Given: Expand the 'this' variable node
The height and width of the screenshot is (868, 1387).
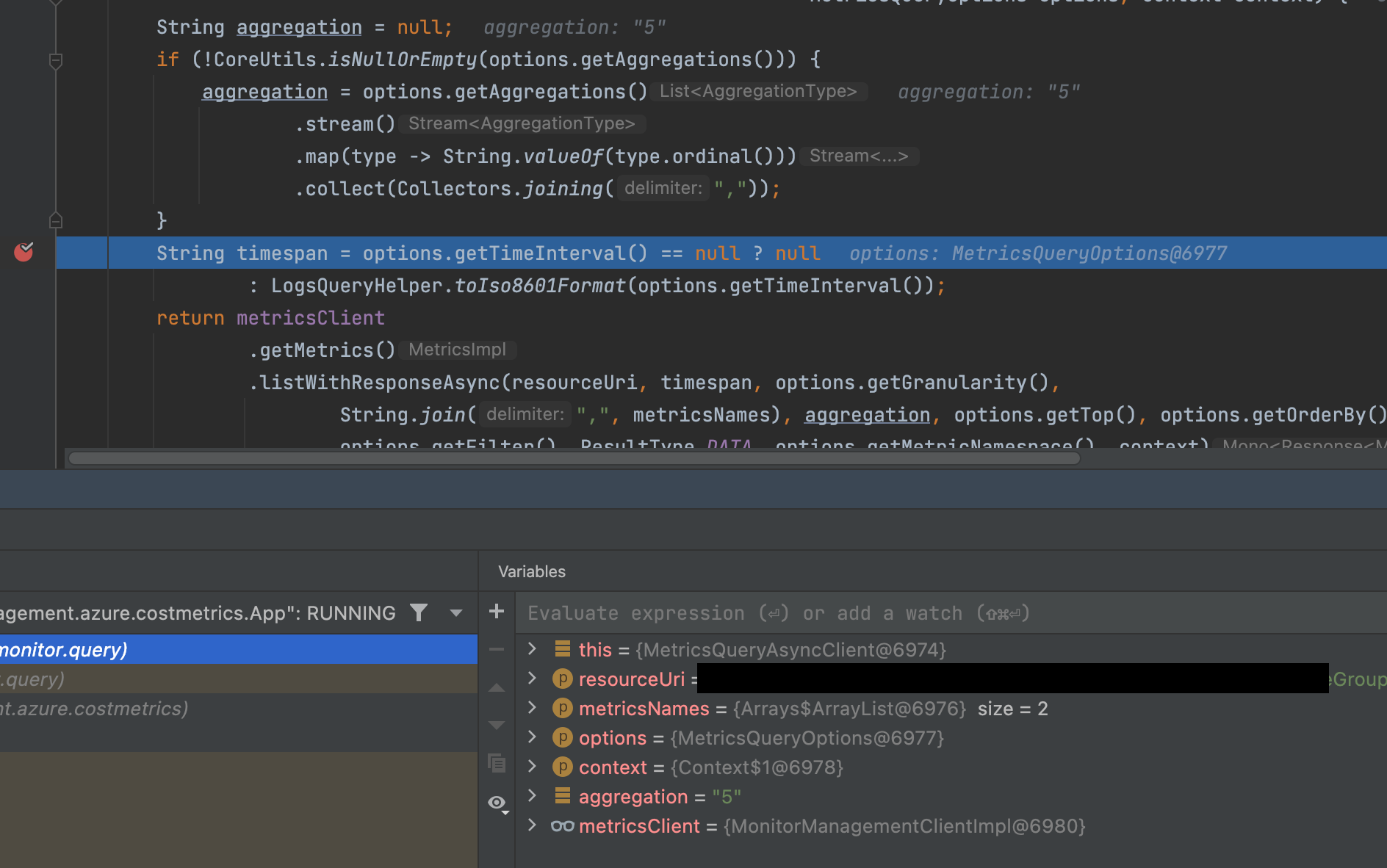Looking at the screenshot, I should (x=533, y=648).
